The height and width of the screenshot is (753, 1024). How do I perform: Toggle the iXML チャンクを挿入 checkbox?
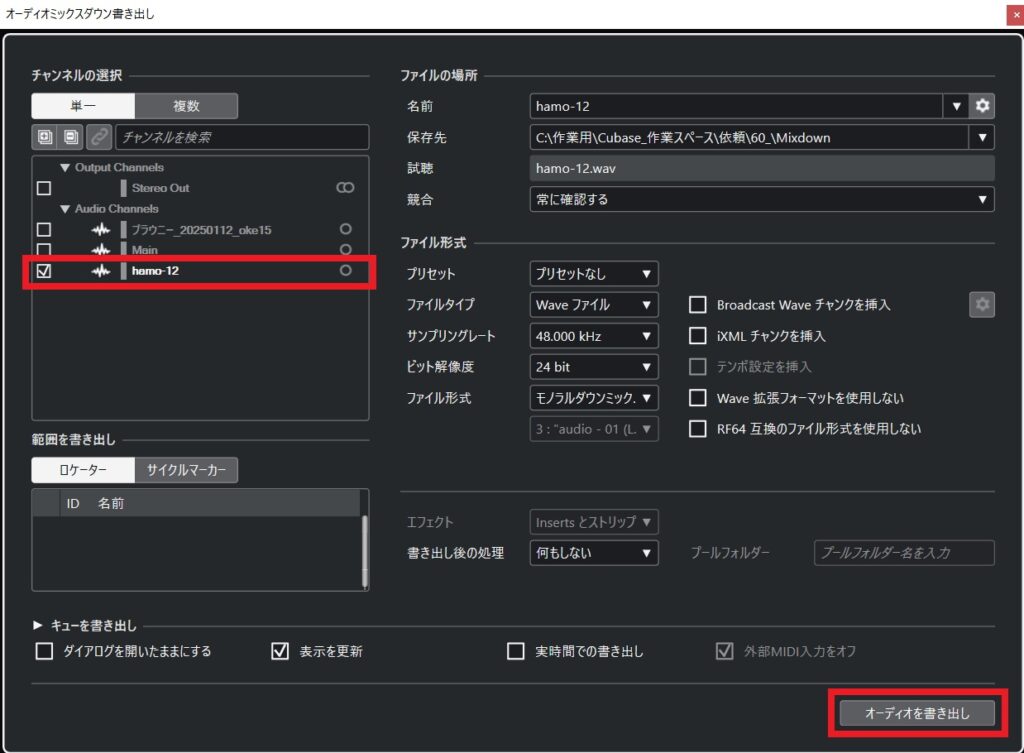click(x=698, y=336)
